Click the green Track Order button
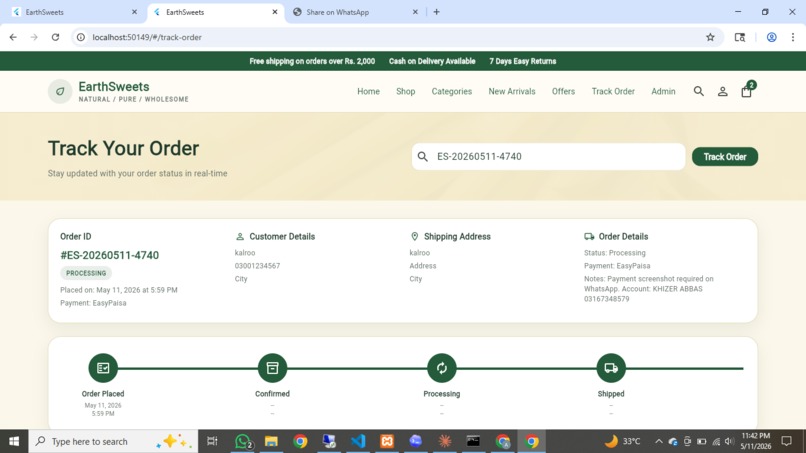 click(x=725, y=157)
